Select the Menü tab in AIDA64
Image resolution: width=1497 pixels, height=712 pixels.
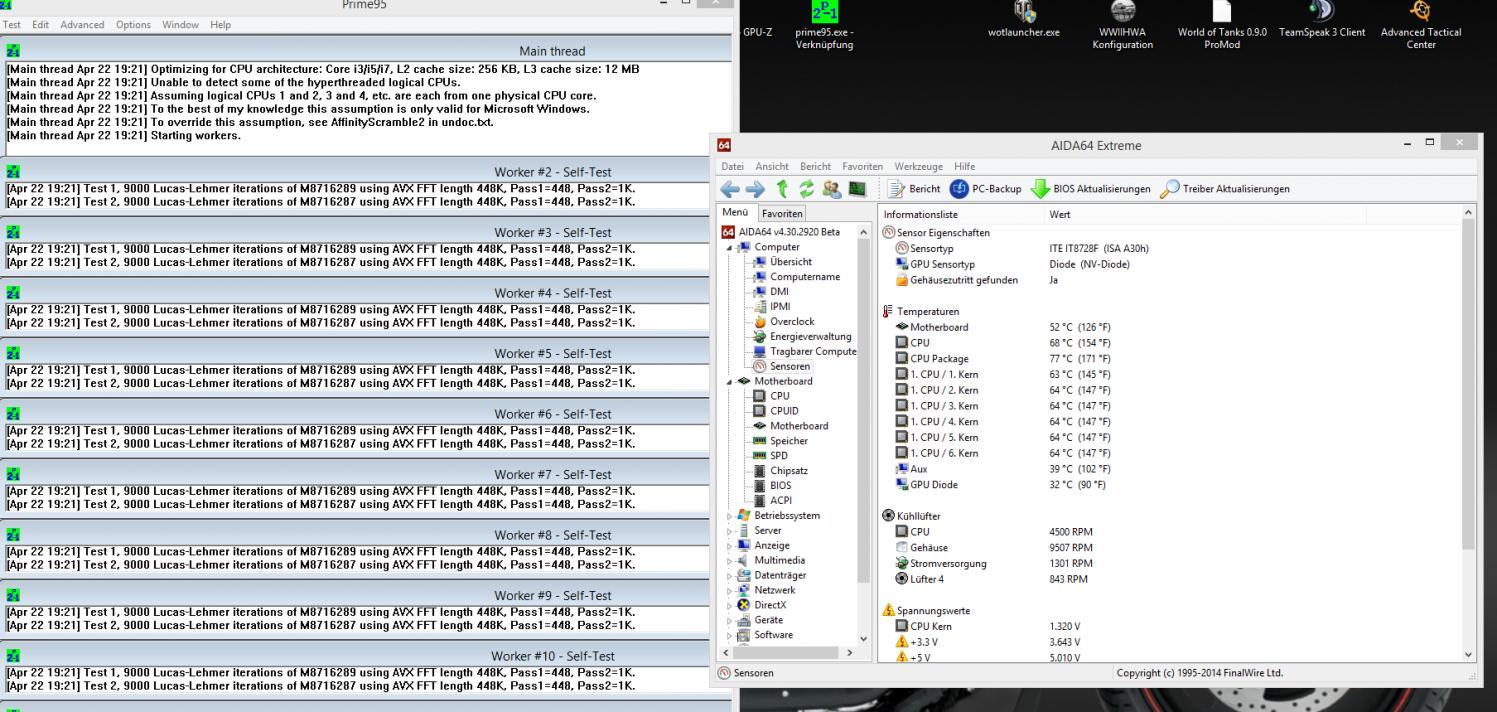[x=735, y=212]
